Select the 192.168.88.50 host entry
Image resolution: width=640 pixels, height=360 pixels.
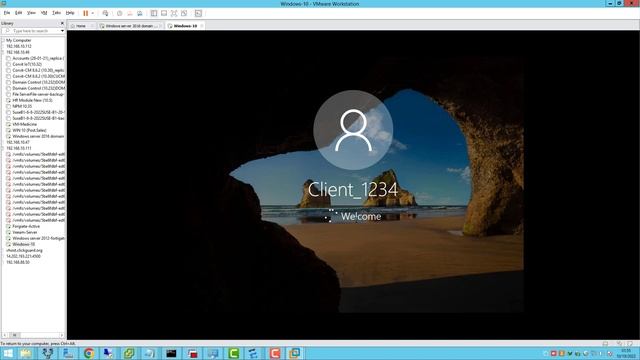click(x=18, y=262)
